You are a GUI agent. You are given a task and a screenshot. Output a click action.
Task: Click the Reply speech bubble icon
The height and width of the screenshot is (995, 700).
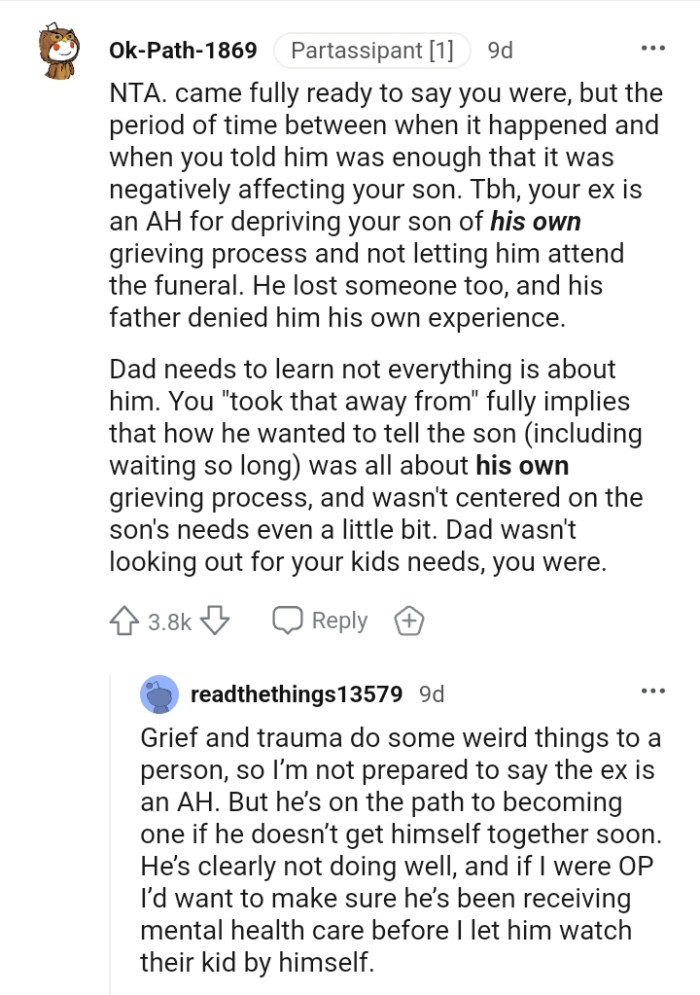coord(290,620)
